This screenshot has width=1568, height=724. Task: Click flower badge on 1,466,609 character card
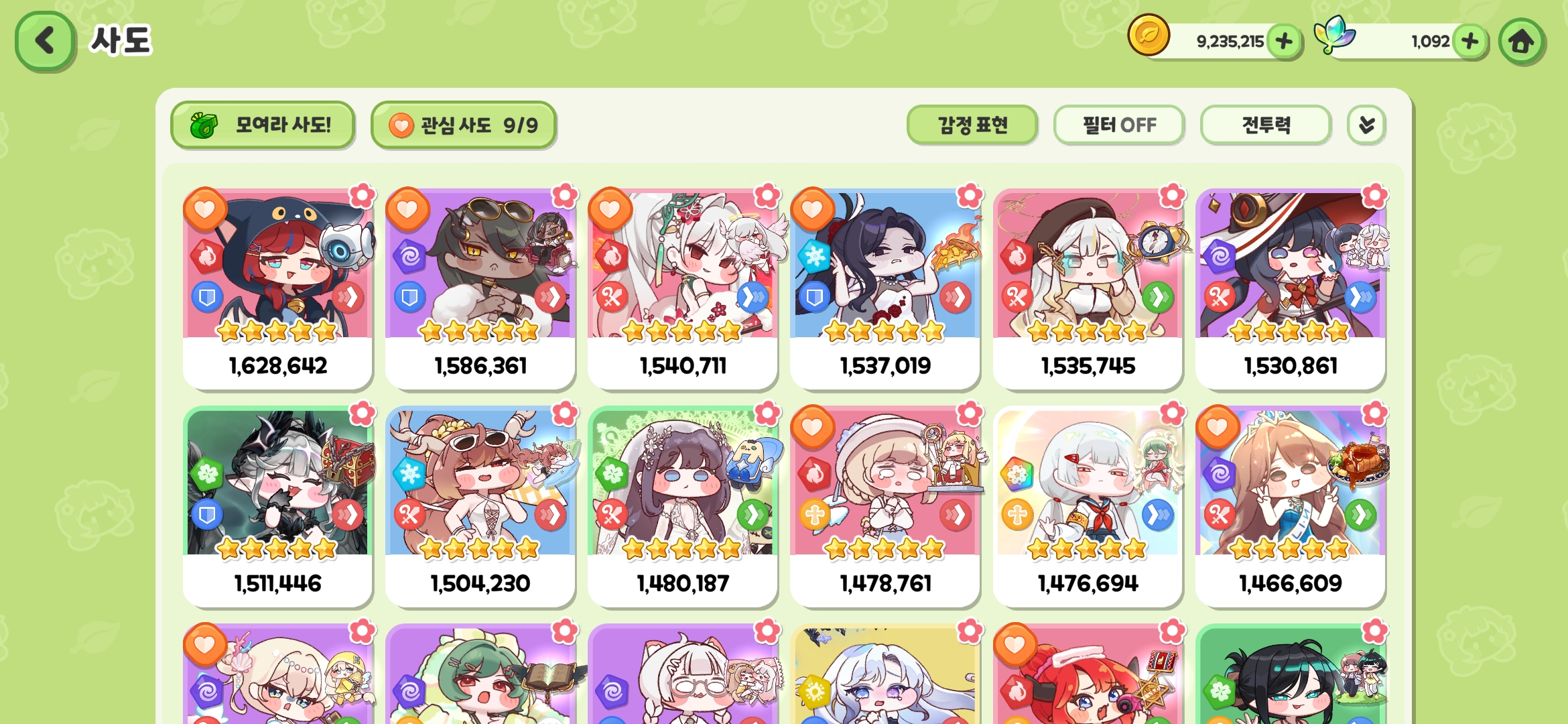click(x=1375, y=414)
